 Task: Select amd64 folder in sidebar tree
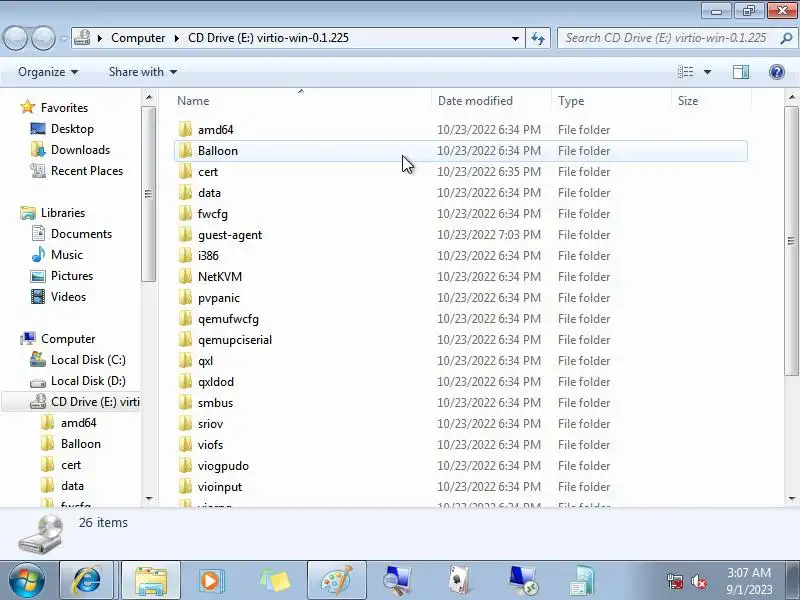click(x=79, y=422)
